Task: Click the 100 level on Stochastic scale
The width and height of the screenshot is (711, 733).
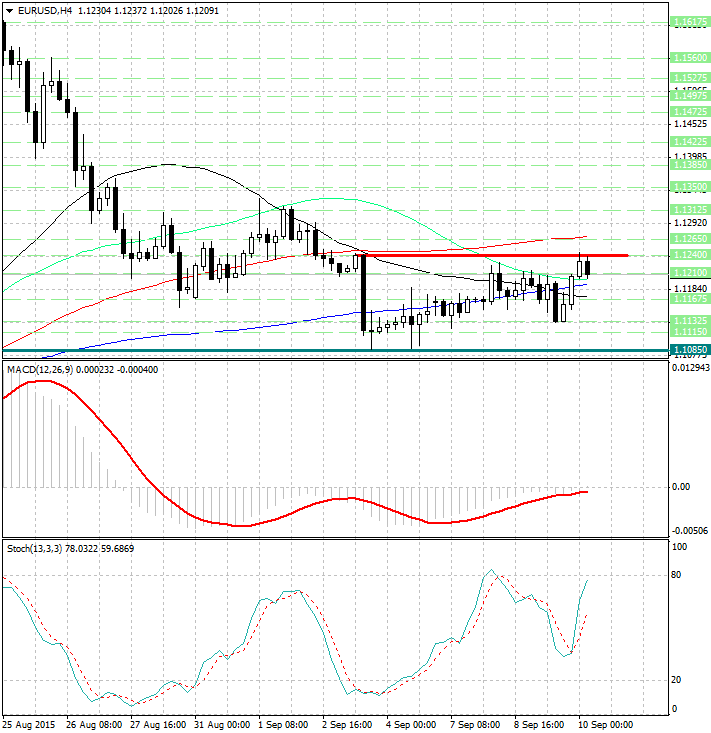Action: (x=679, y=547)
